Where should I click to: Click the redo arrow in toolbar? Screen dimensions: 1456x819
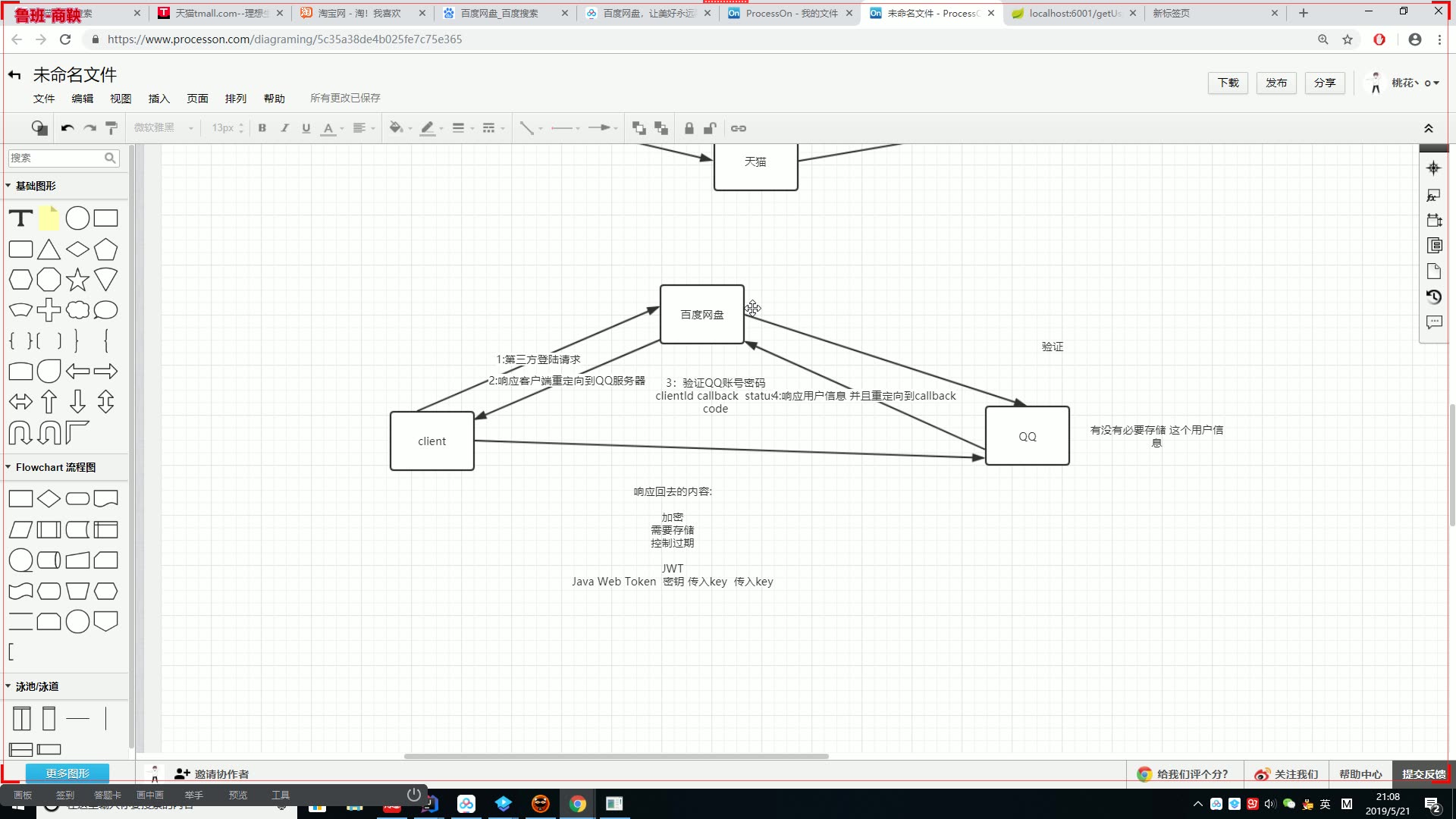[x=89, y=128]
